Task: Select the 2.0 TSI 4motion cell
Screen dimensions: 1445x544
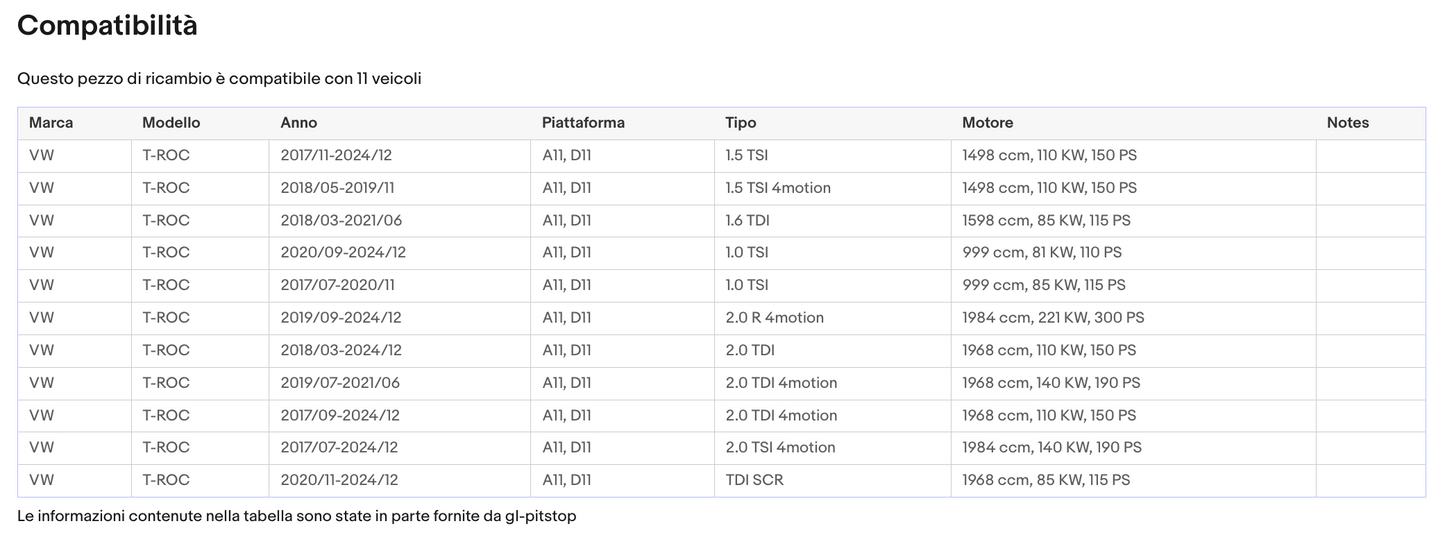Action: (x=780, y=448)
